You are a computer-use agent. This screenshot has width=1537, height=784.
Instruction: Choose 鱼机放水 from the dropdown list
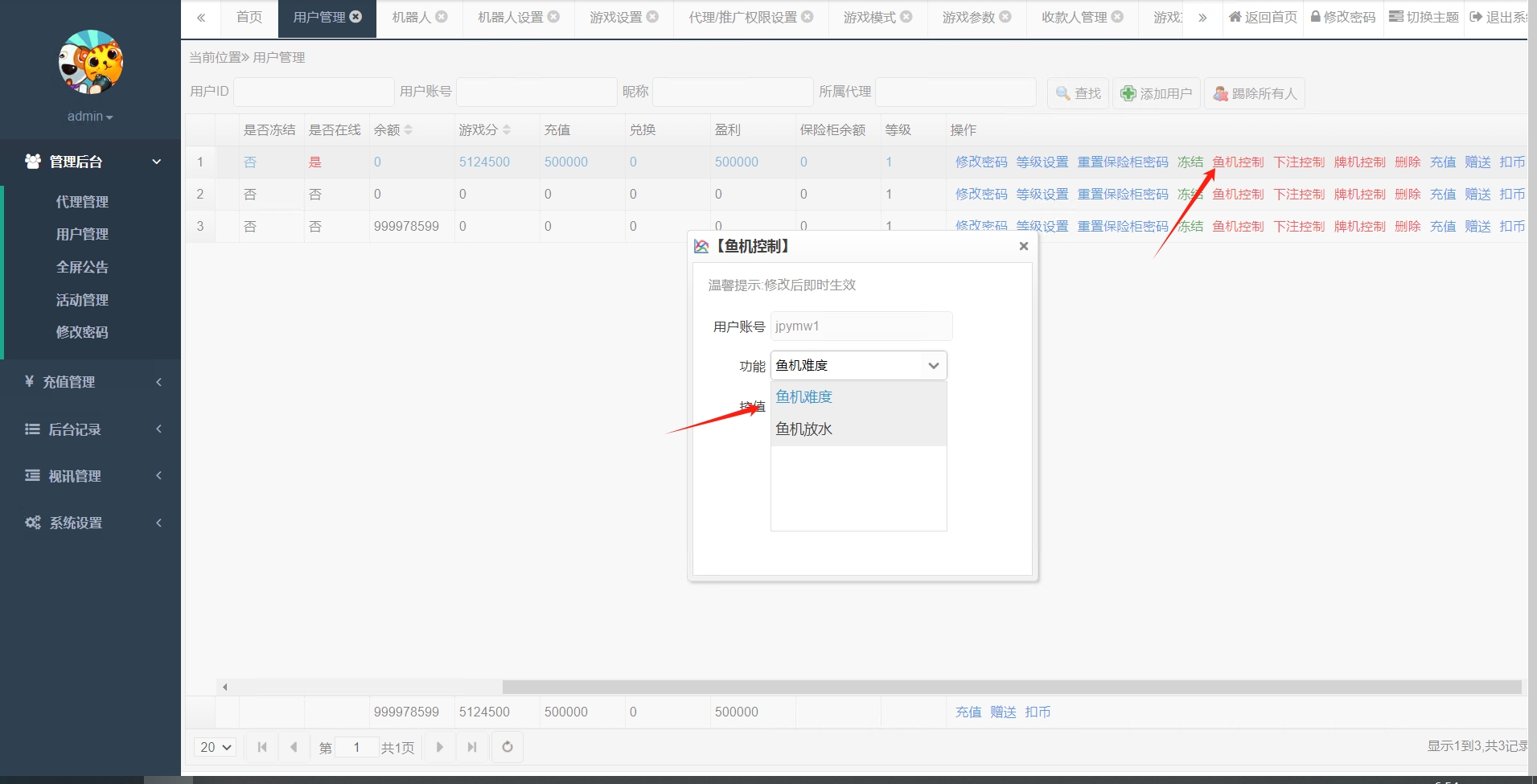tap(804, 429)
